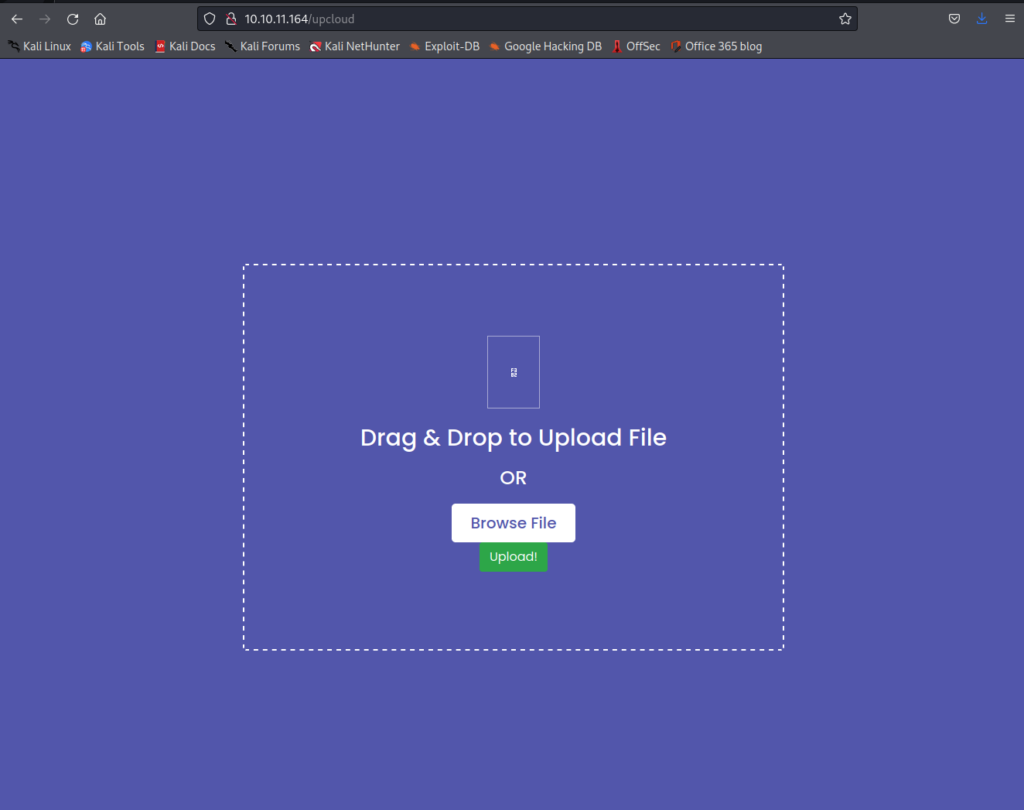
Task: Open the Firefox hamburger menu
Action: (1010, 19)
